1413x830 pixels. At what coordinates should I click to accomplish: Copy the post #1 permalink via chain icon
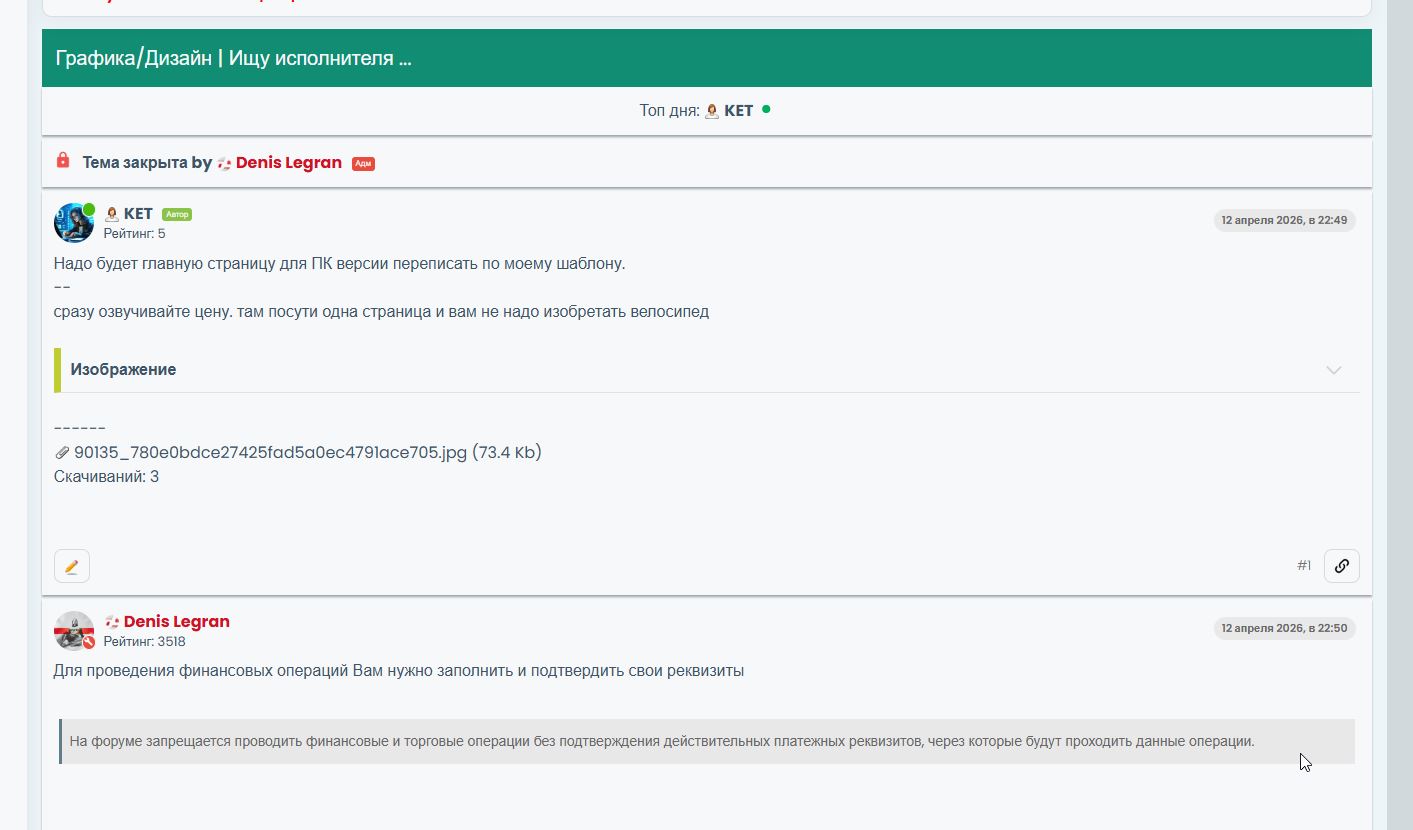click(x=1341, y=566)
